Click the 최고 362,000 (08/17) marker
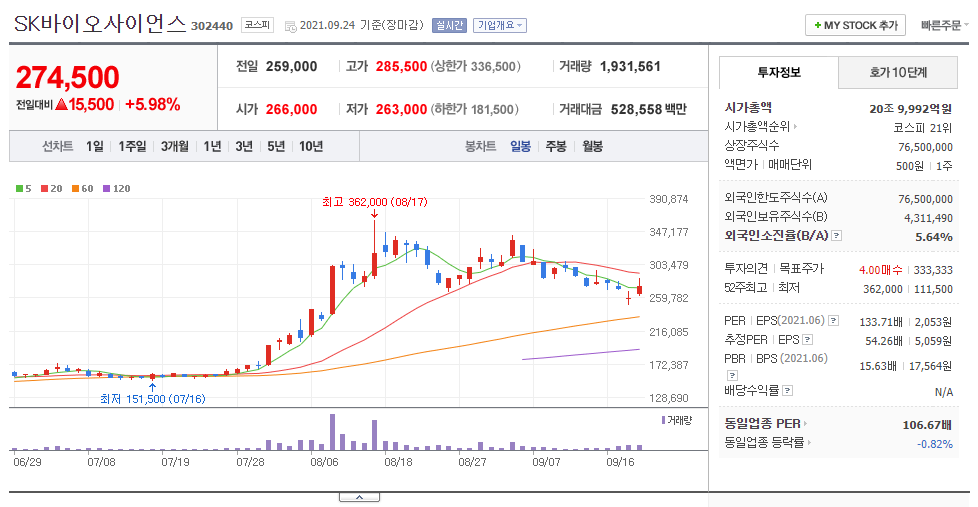978x507 pixels. pos(374,202)
